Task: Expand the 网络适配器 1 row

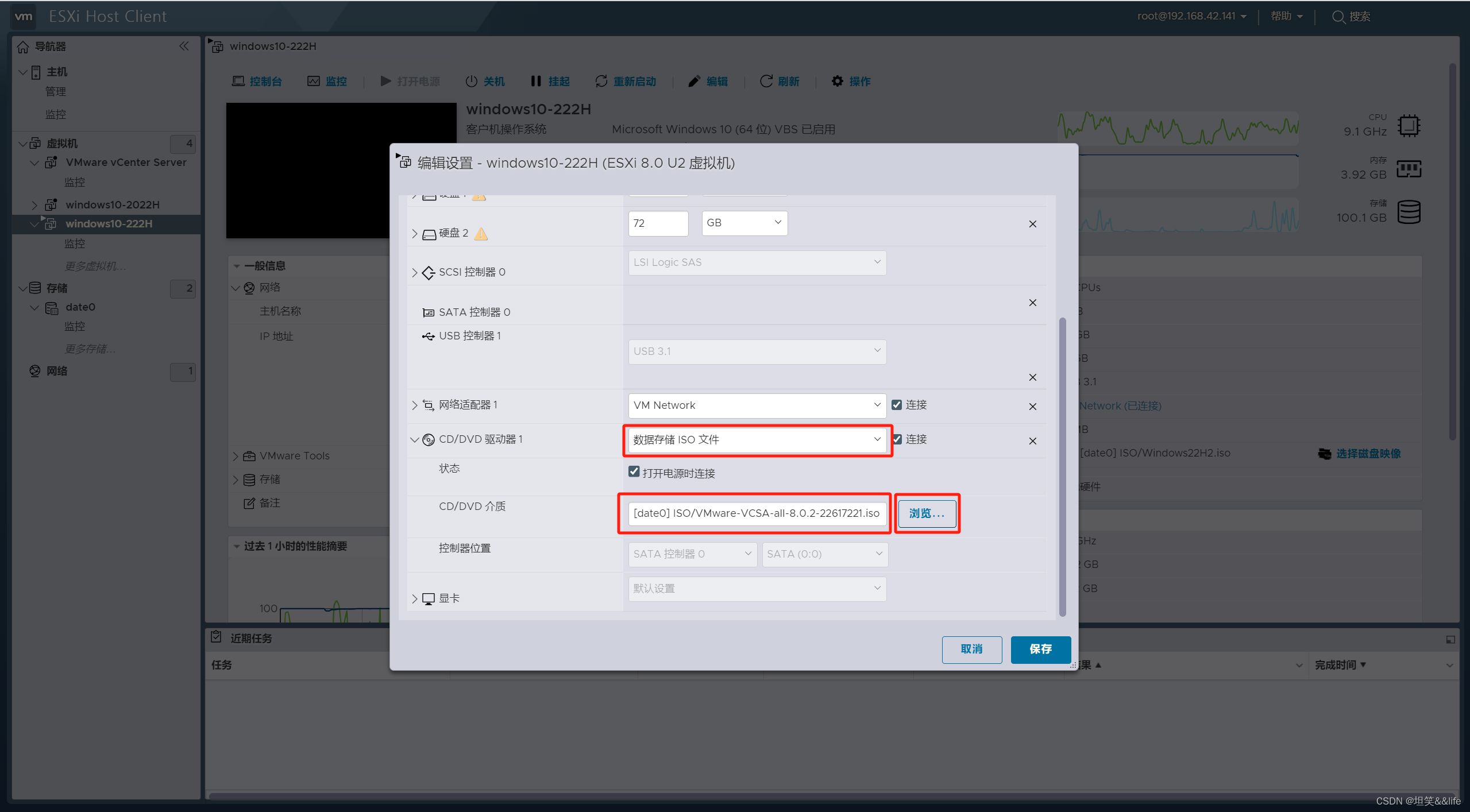Action: [x=414, y=405]
